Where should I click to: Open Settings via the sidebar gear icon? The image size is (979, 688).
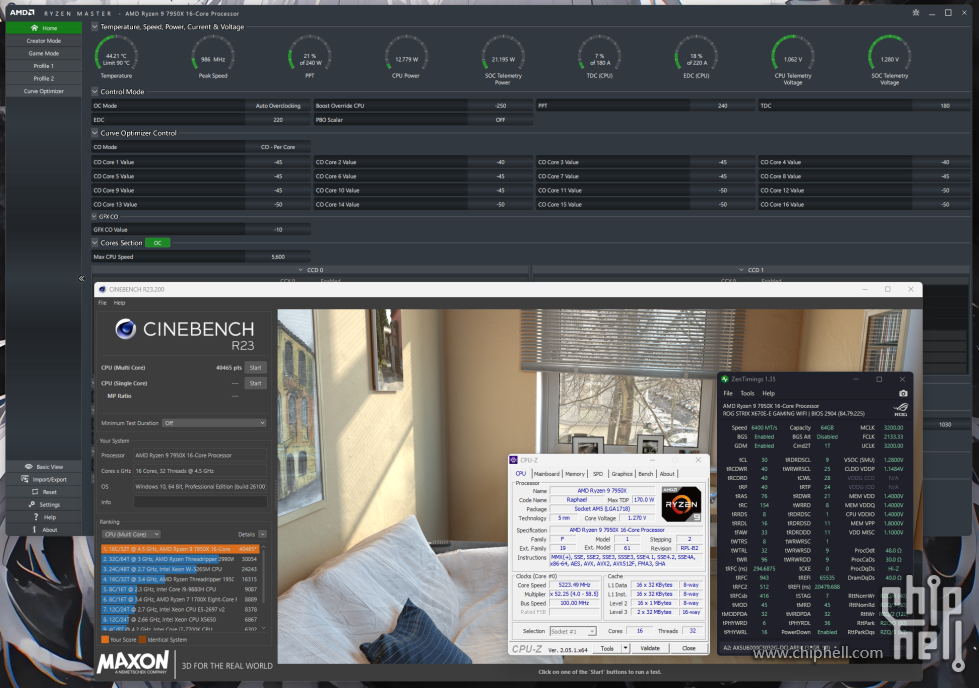[x=32, y=504]
